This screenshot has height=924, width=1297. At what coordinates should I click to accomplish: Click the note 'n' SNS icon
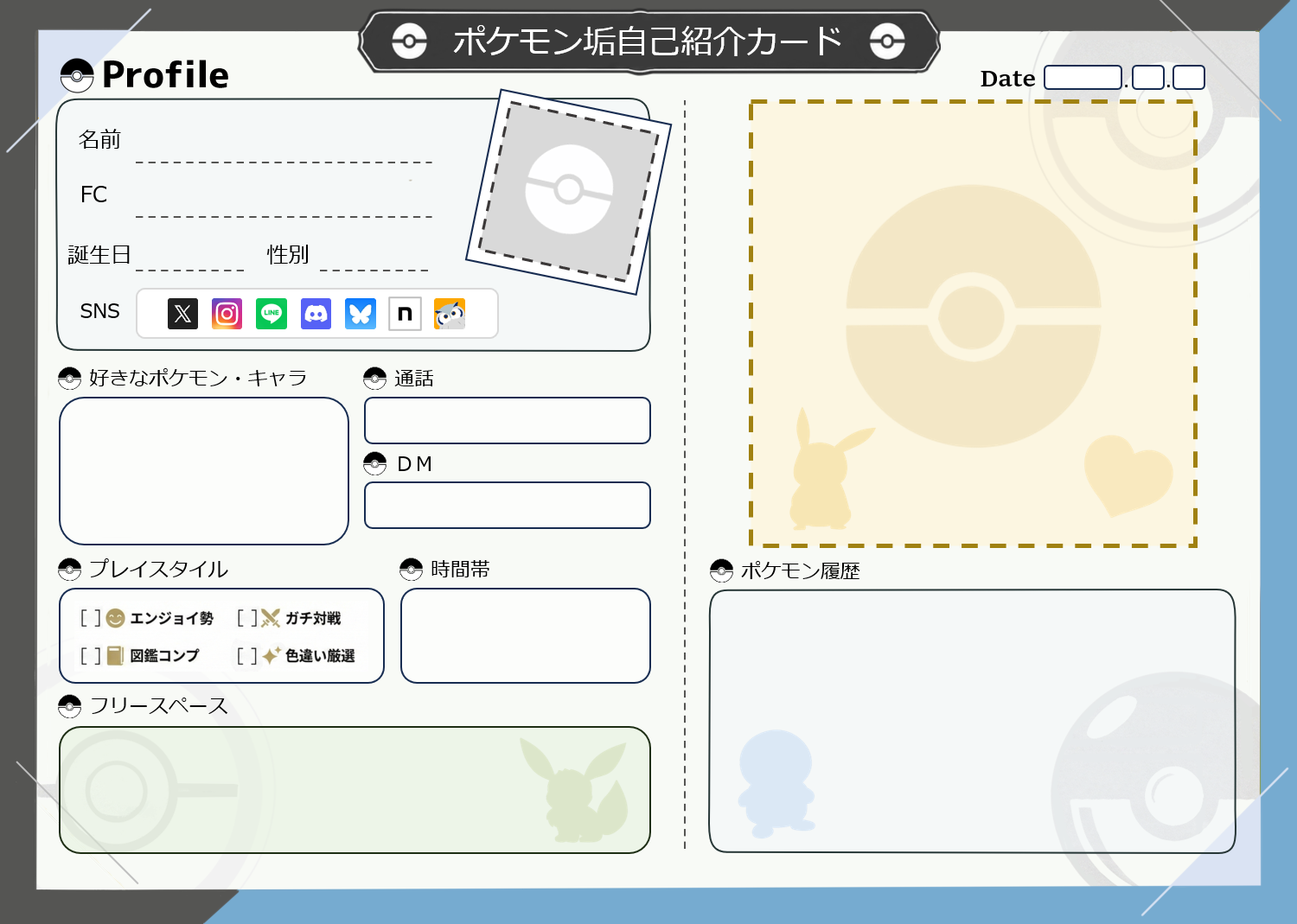405,314
